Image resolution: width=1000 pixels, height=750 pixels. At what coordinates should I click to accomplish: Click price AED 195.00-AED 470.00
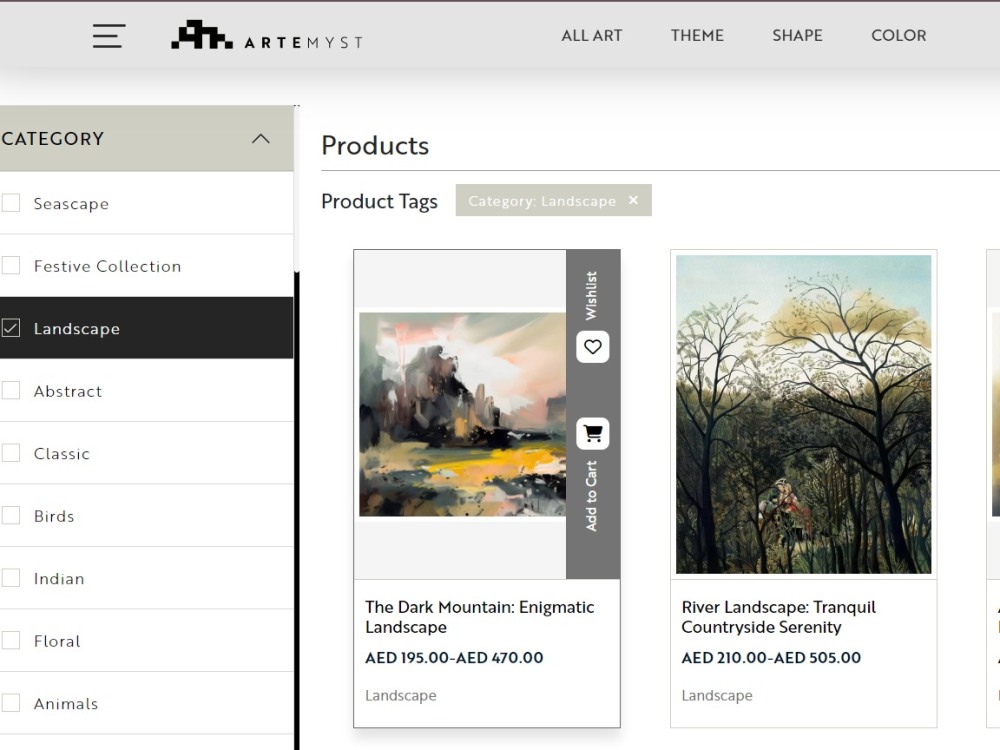[x=454, y=658]
